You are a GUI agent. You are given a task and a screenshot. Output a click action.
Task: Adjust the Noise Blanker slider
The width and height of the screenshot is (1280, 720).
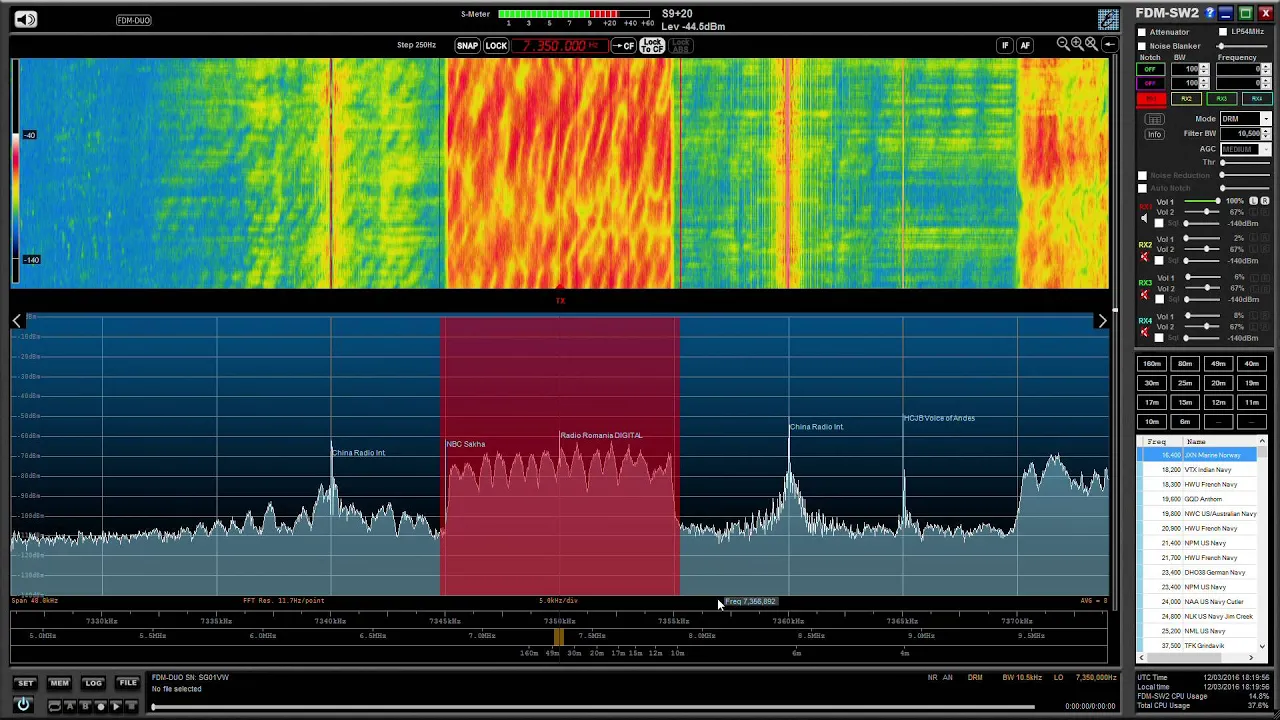point(1241,46)
